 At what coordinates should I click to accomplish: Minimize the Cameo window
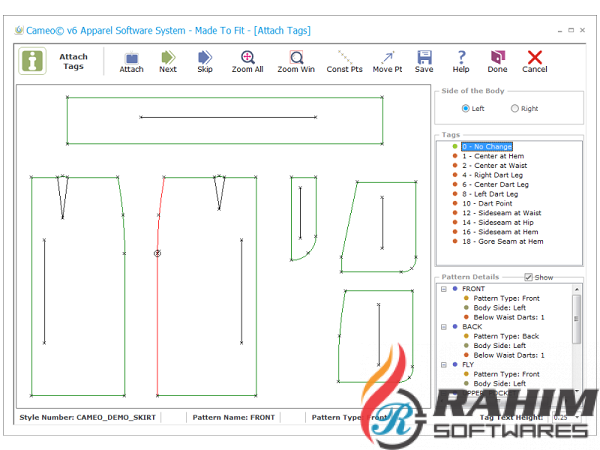pyautogui.click(x=560, y=31)
